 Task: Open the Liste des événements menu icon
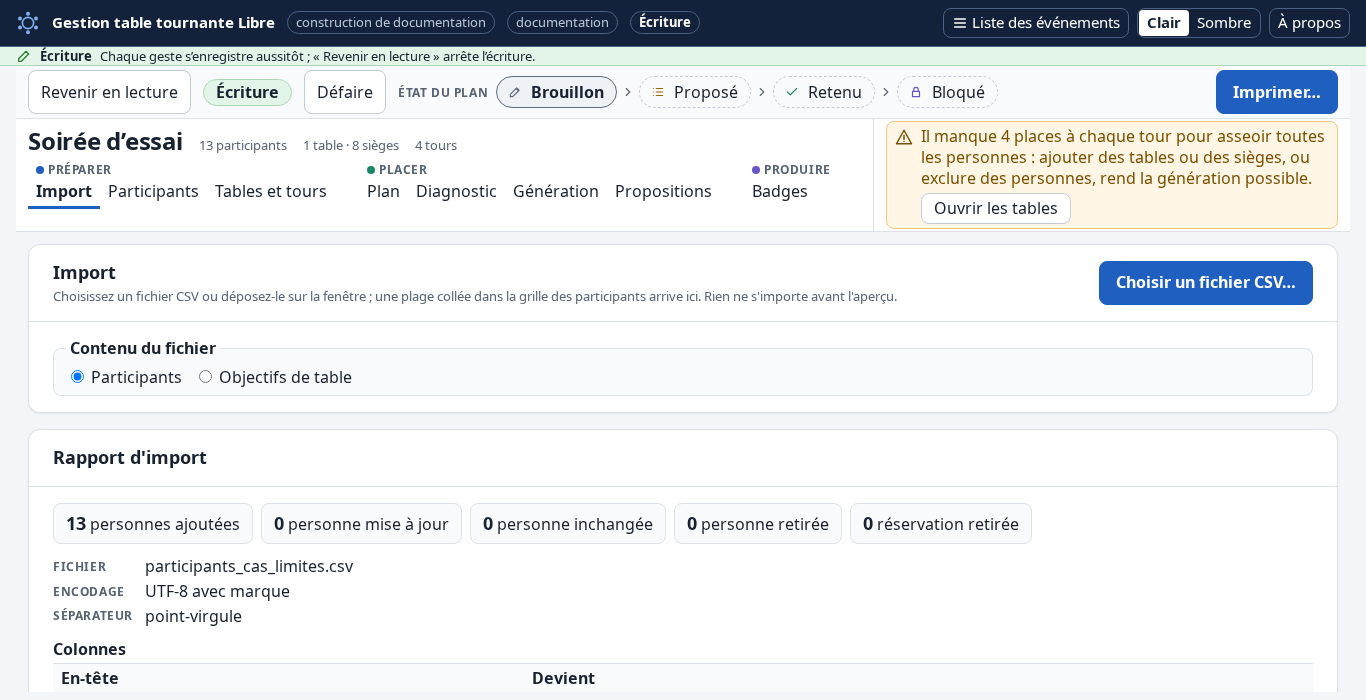[x=960, y=23]
